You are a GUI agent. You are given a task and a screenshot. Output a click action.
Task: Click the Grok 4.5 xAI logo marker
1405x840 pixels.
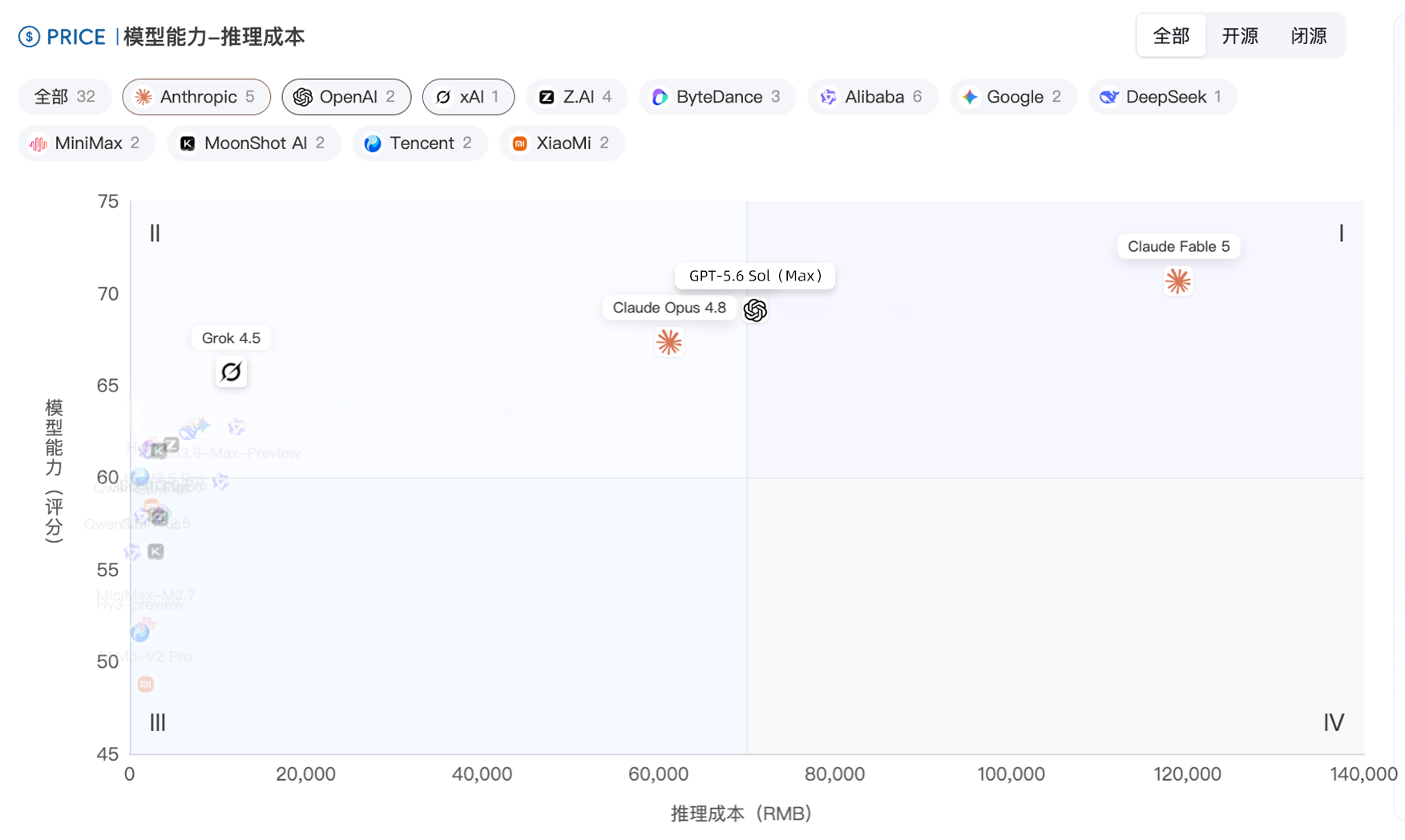coord(231,372)
